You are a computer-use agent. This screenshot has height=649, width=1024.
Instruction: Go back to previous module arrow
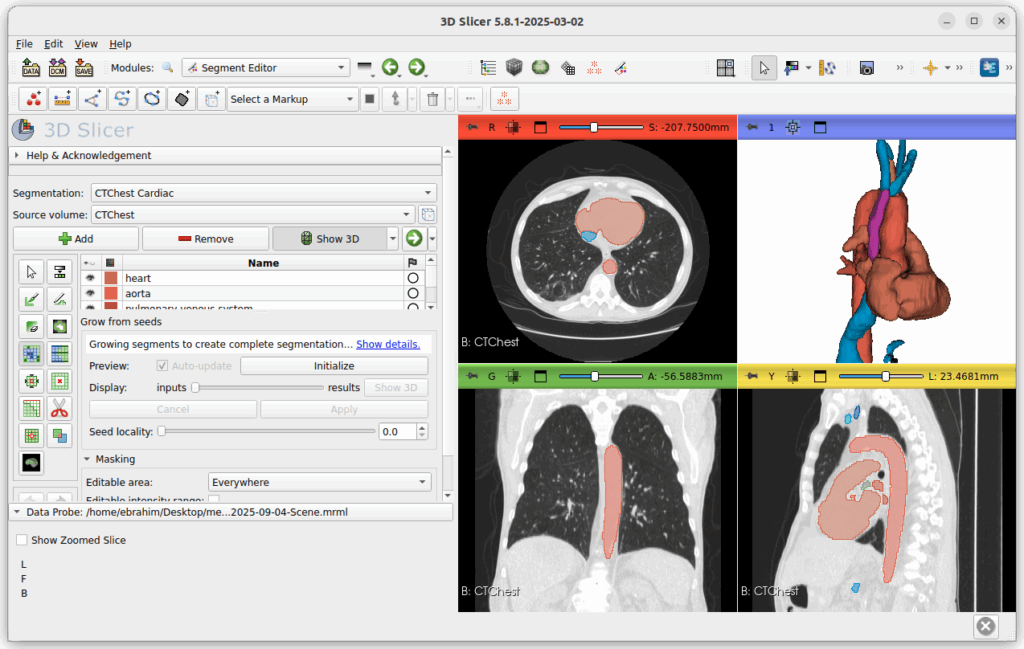[391, 68]
